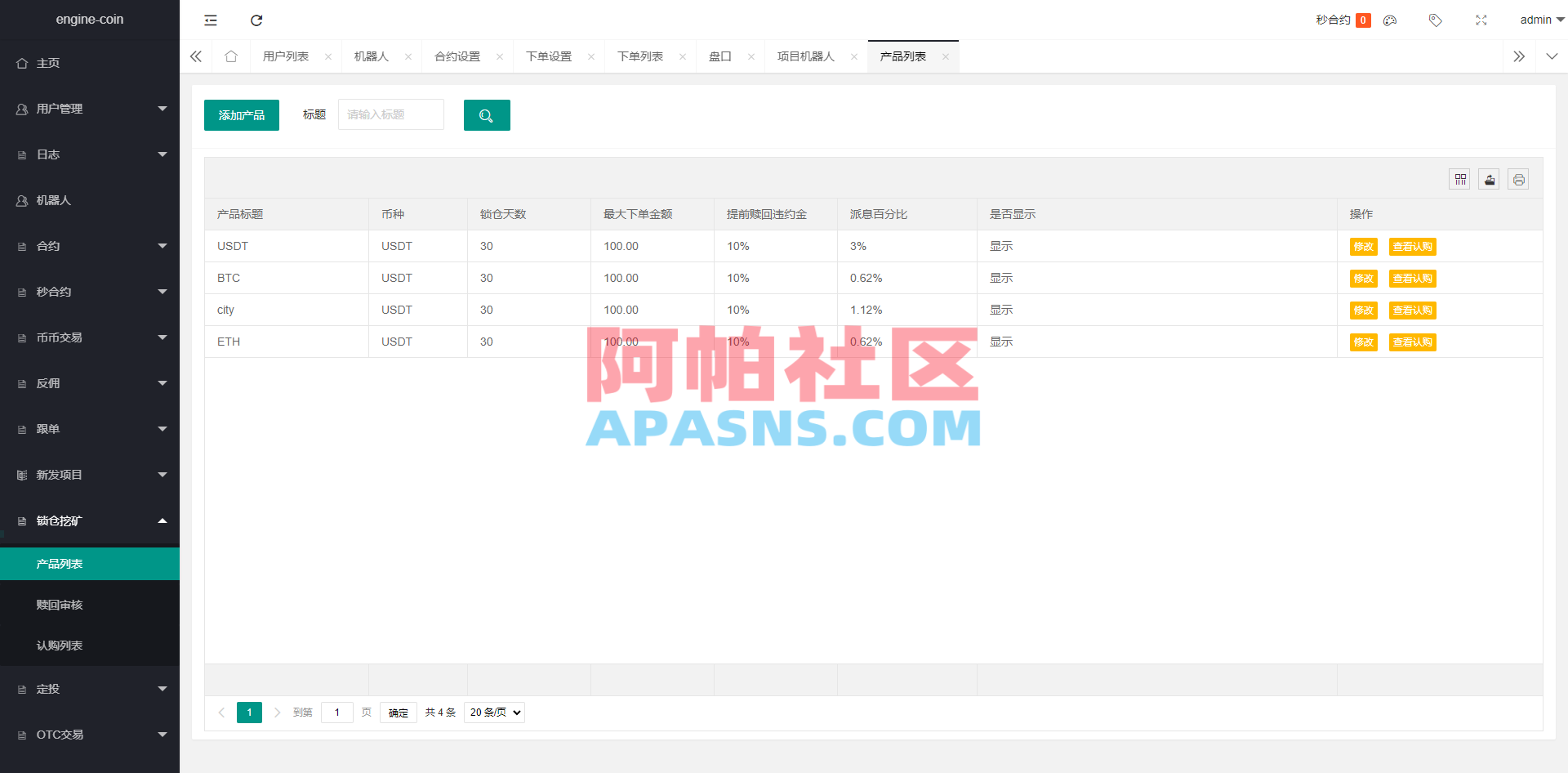
Task: Click the table print icon
Action: (1518, 180)
